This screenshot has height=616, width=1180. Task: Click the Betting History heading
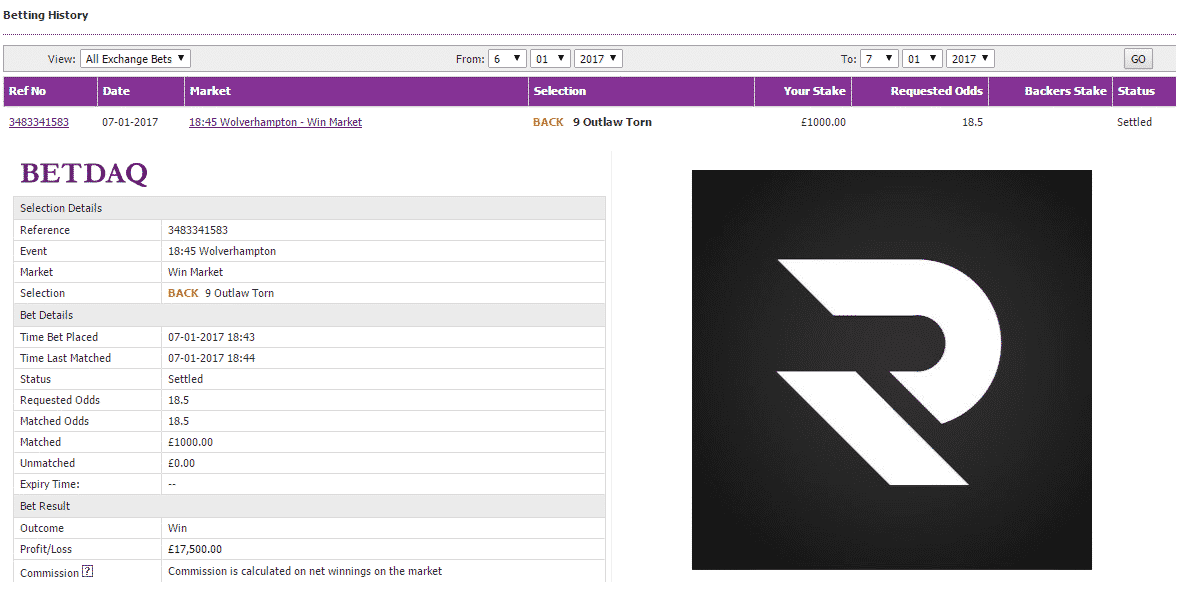tap(46, 15)
